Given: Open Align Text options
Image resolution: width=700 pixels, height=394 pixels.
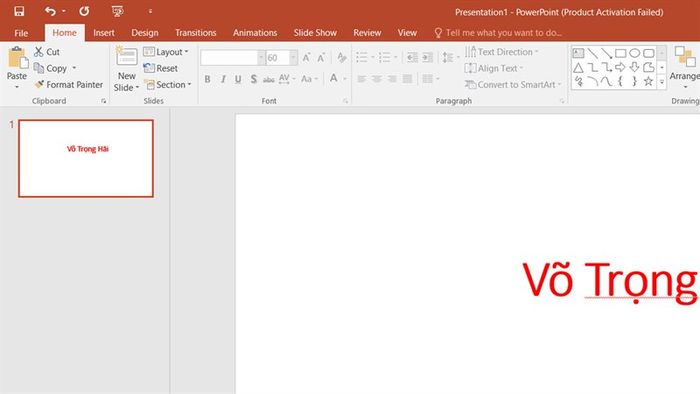Looking at the screenshot, I should pos(493,68).
